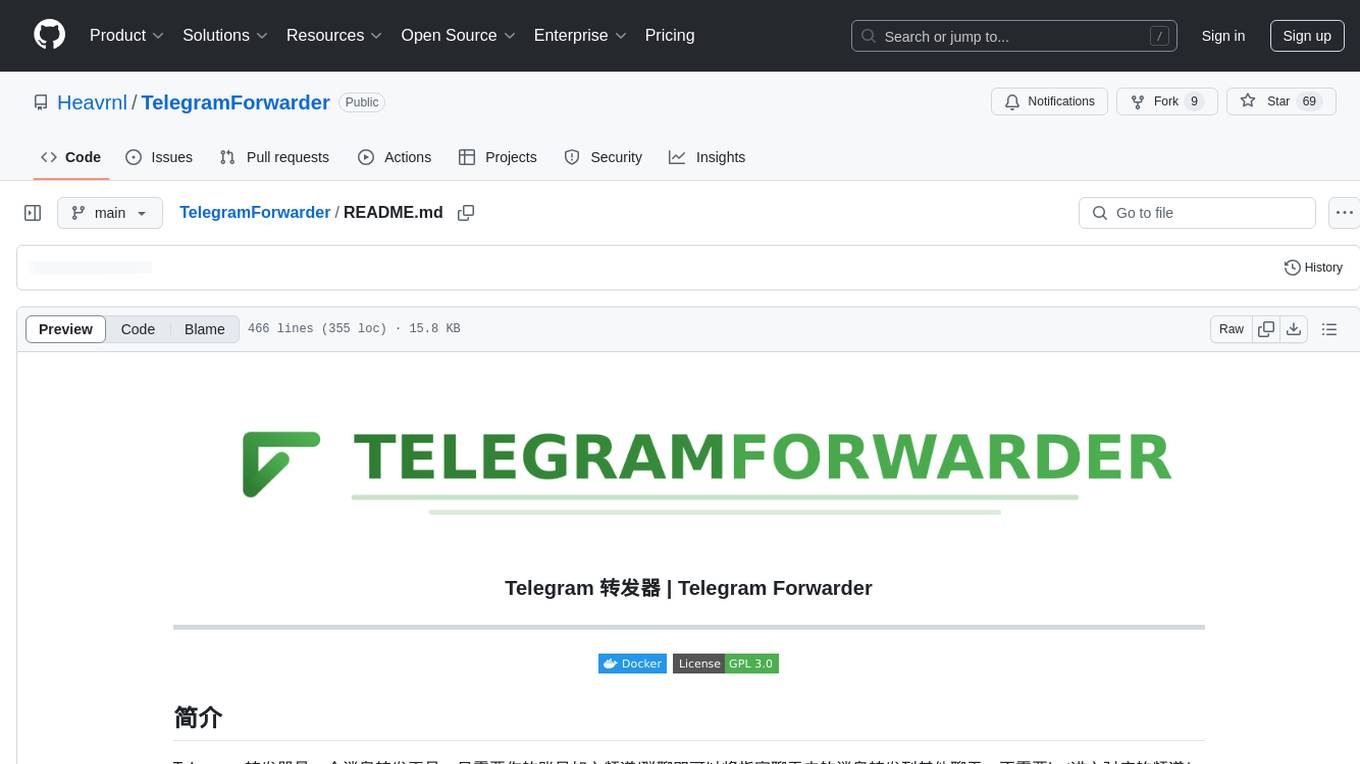Switch to the Code tab
This screenshot has height=764, width=1360.
point(70,157)
